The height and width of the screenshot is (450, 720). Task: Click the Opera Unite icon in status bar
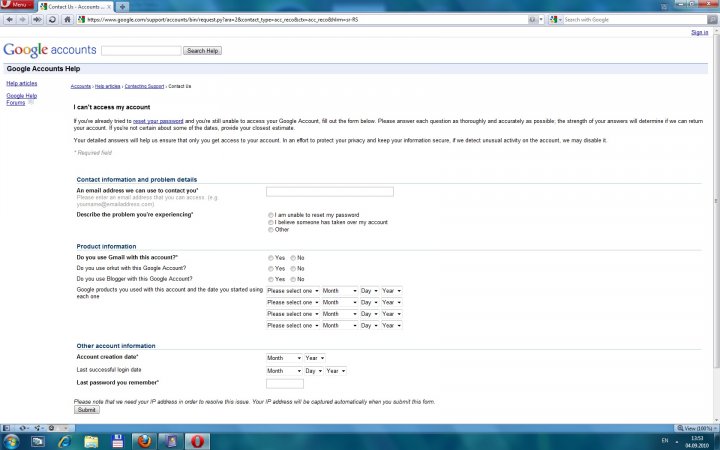[38, 428]
